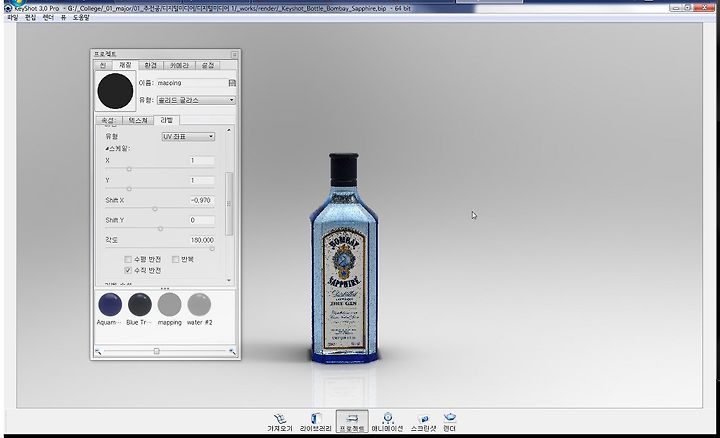Switch to the 설정 (Settings) tab

pos(208,65)
